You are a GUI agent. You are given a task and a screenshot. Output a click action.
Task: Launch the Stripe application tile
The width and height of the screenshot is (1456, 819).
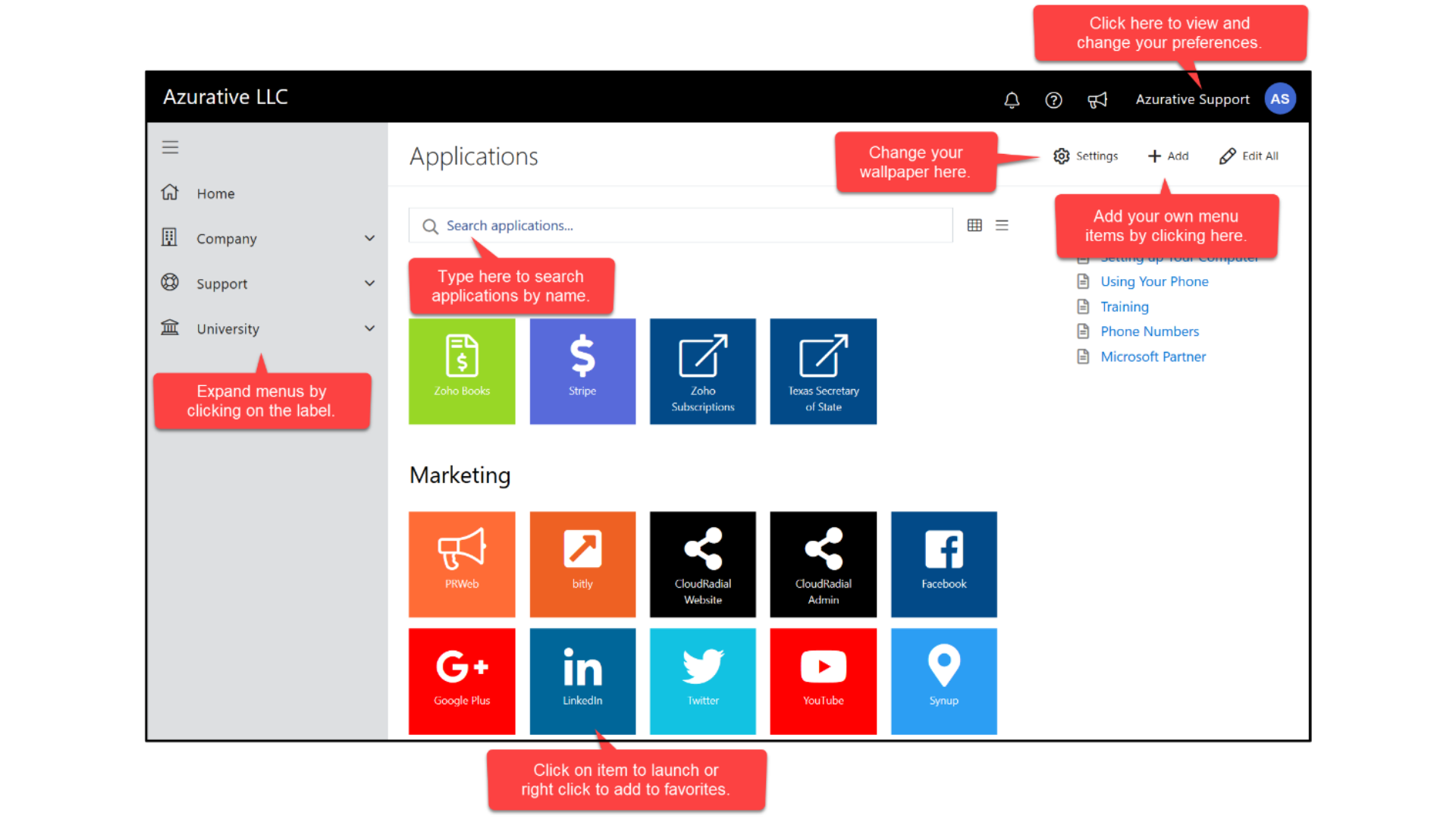click(582, 371)
